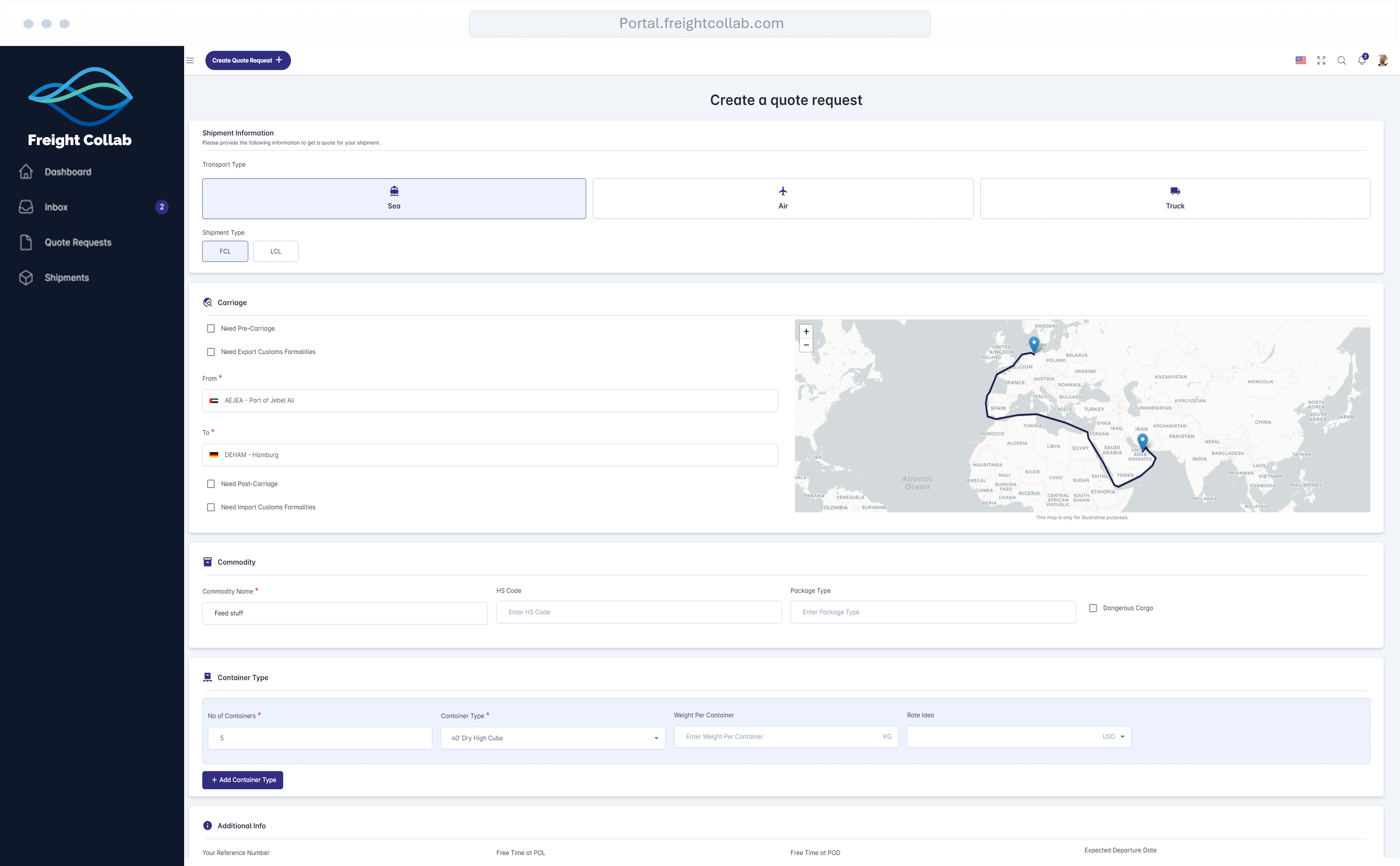
Task: Click the HS Code input field
Action: pyautogui.click(x=638, y=612)
